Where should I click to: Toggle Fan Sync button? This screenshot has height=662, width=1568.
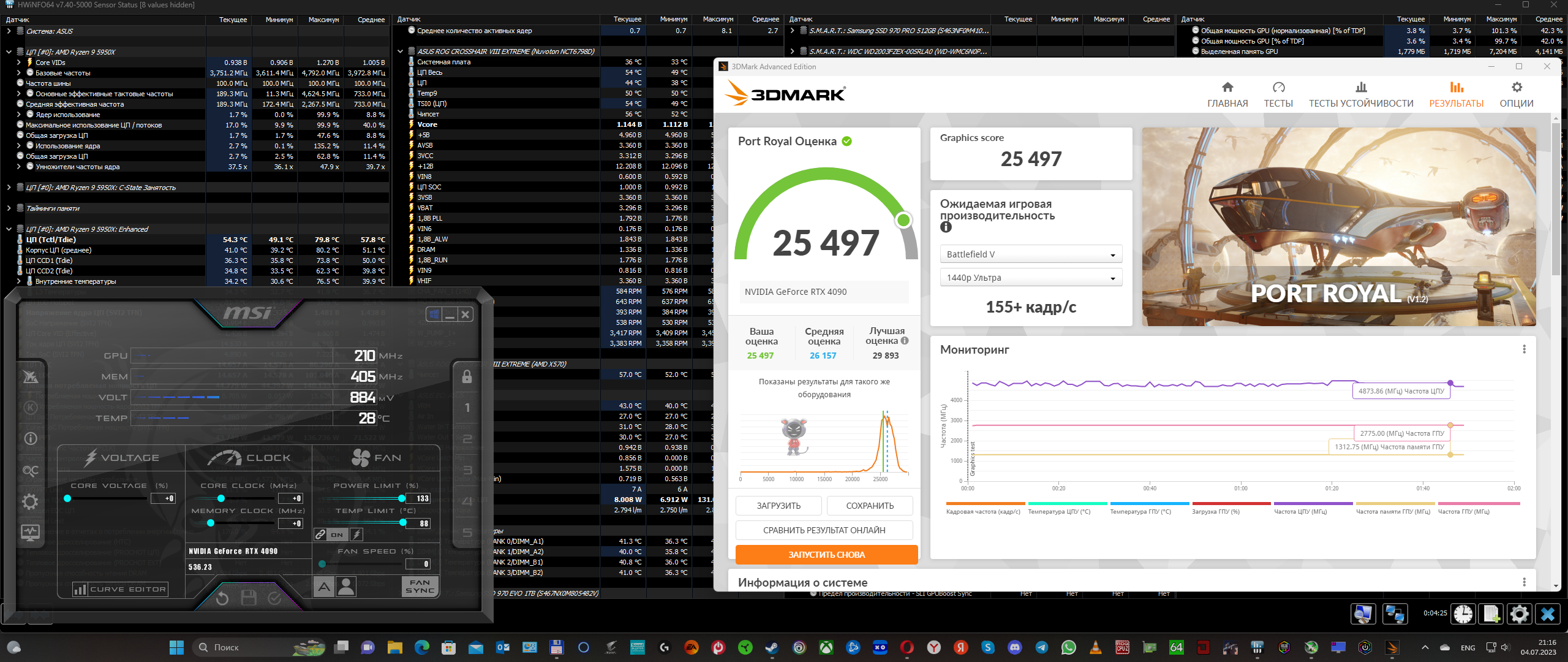click(x=420, y=587)
